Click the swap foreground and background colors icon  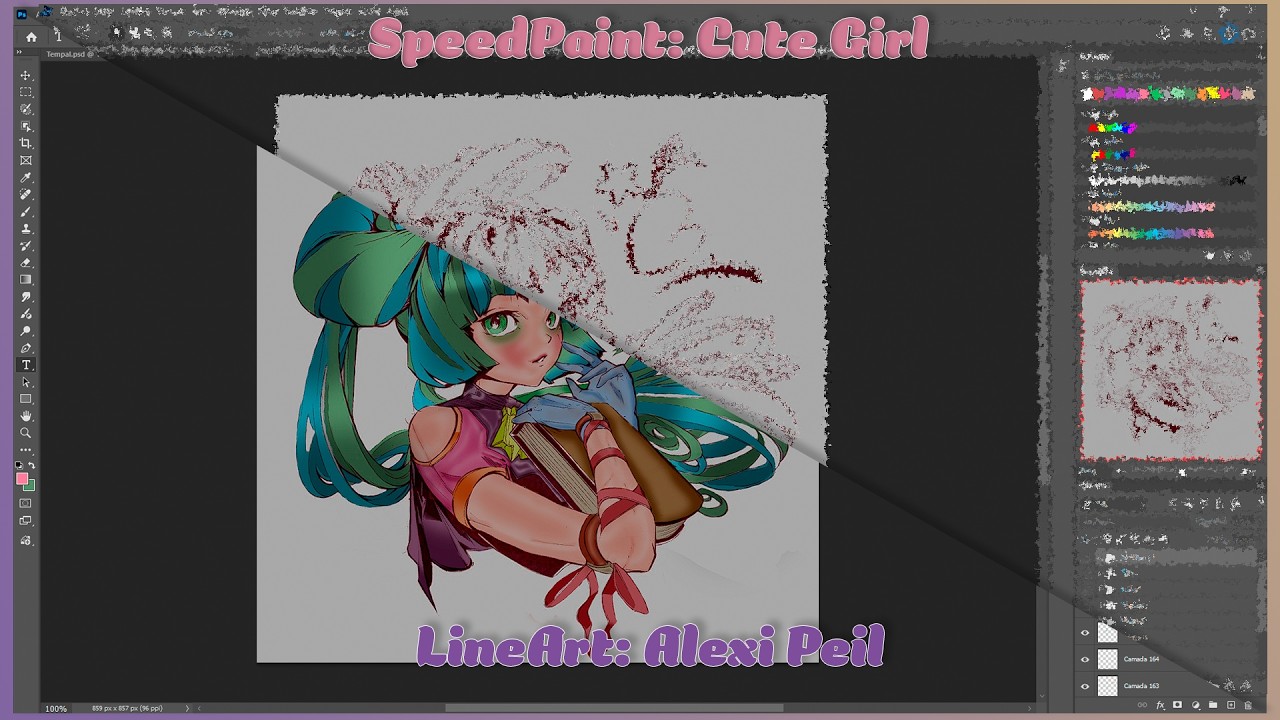pyautogui.click(x=32, y=465)
